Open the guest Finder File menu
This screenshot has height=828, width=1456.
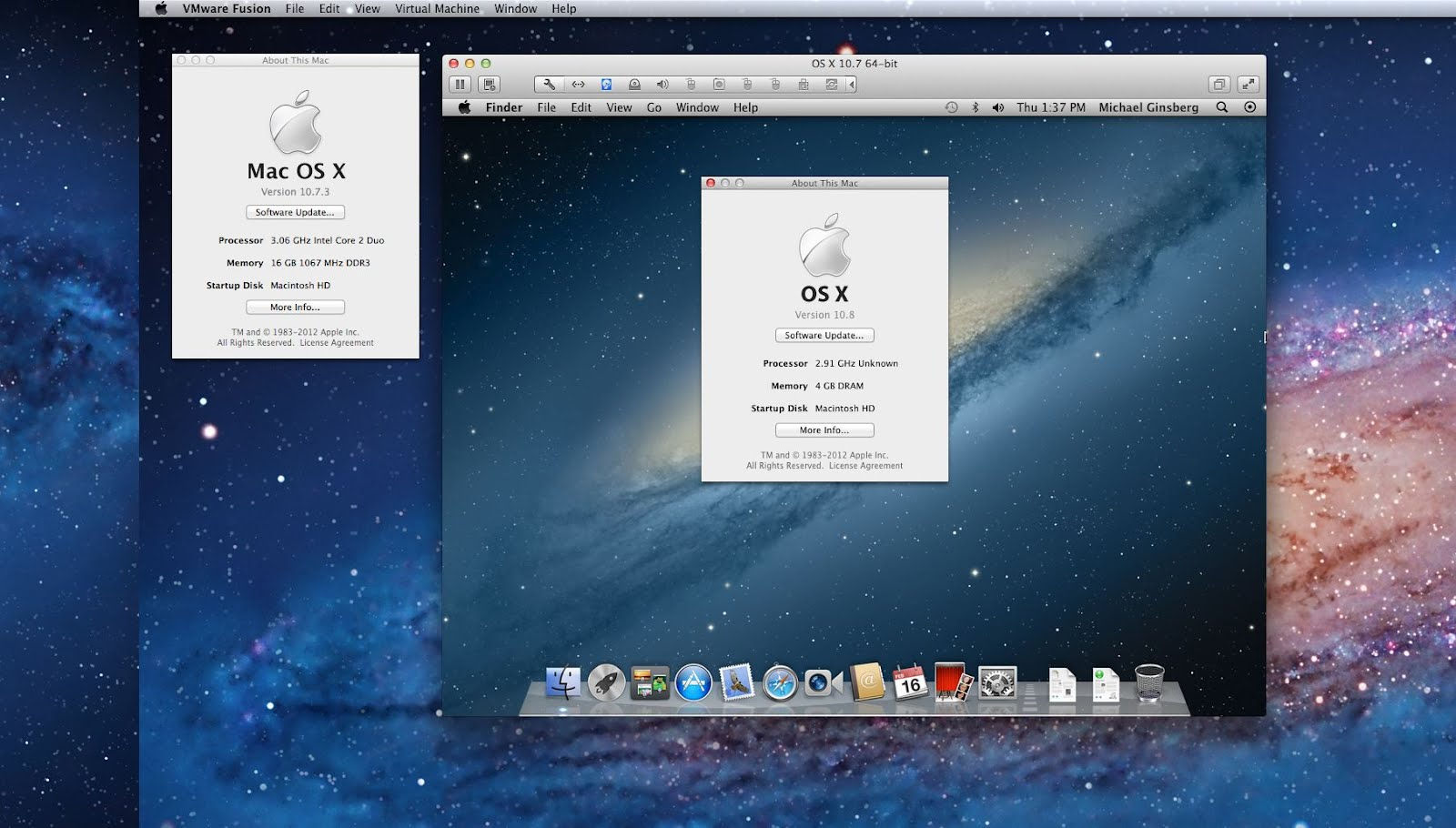click(x=546, y=107)
